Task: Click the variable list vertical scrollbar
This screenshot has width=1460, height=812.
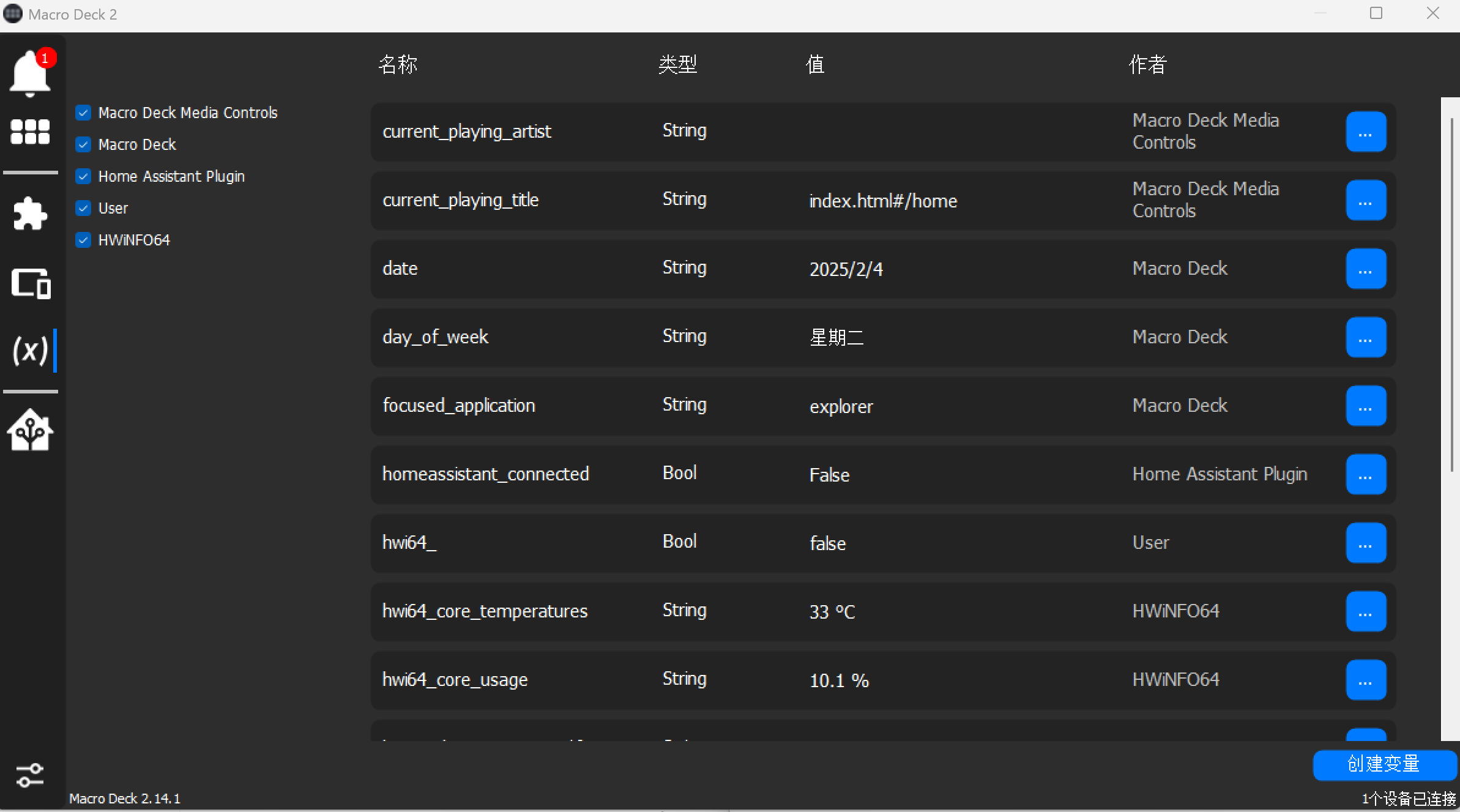Action: coord(1451,294)
